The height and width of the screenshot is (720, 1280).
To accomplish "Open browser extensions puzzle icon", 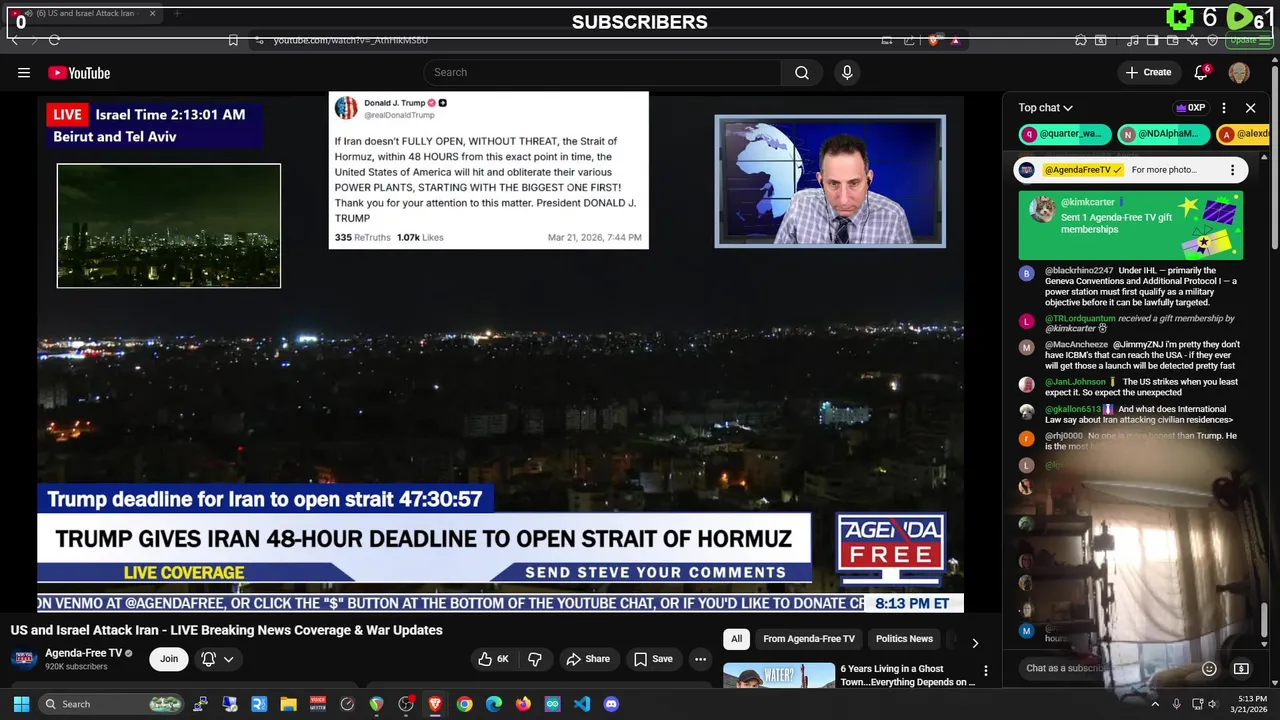I will [1081, 40].
